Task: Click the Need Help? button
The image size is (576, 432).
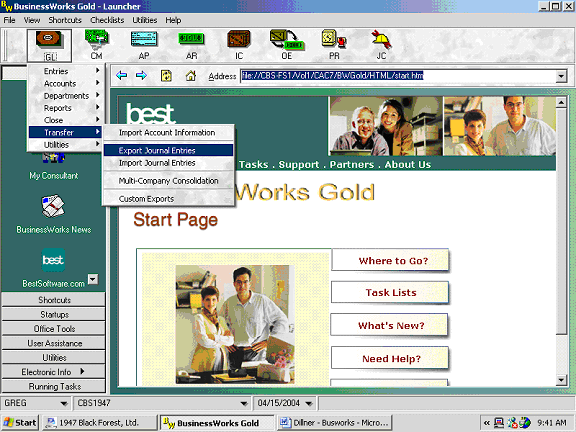Action: tap(390, 358)
